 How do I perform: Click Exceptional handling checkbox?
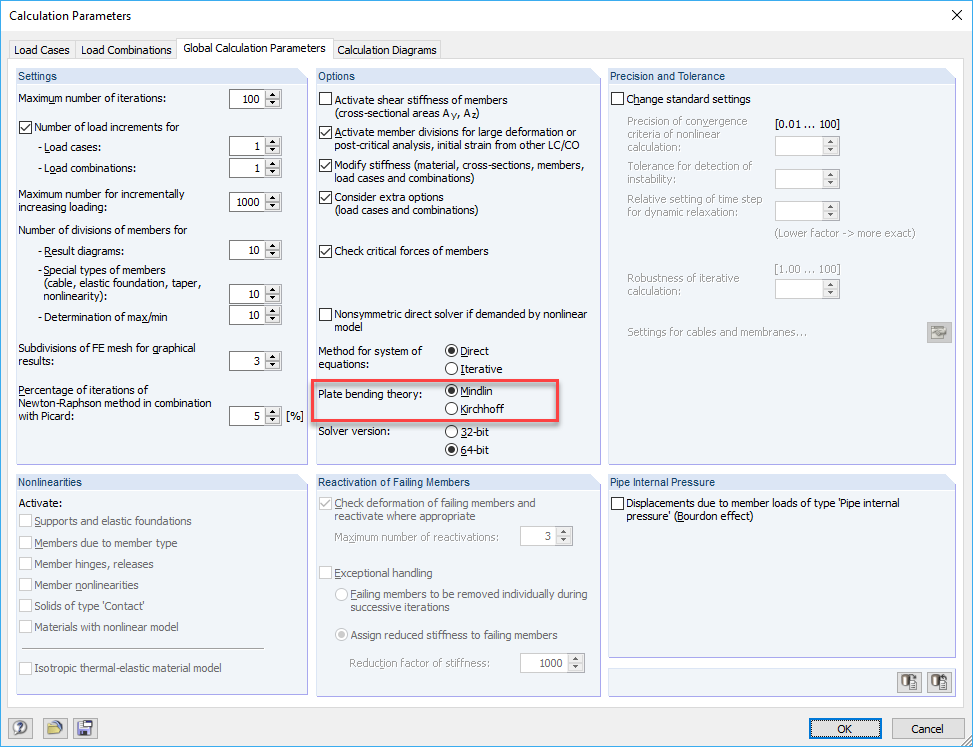point(325,573)
